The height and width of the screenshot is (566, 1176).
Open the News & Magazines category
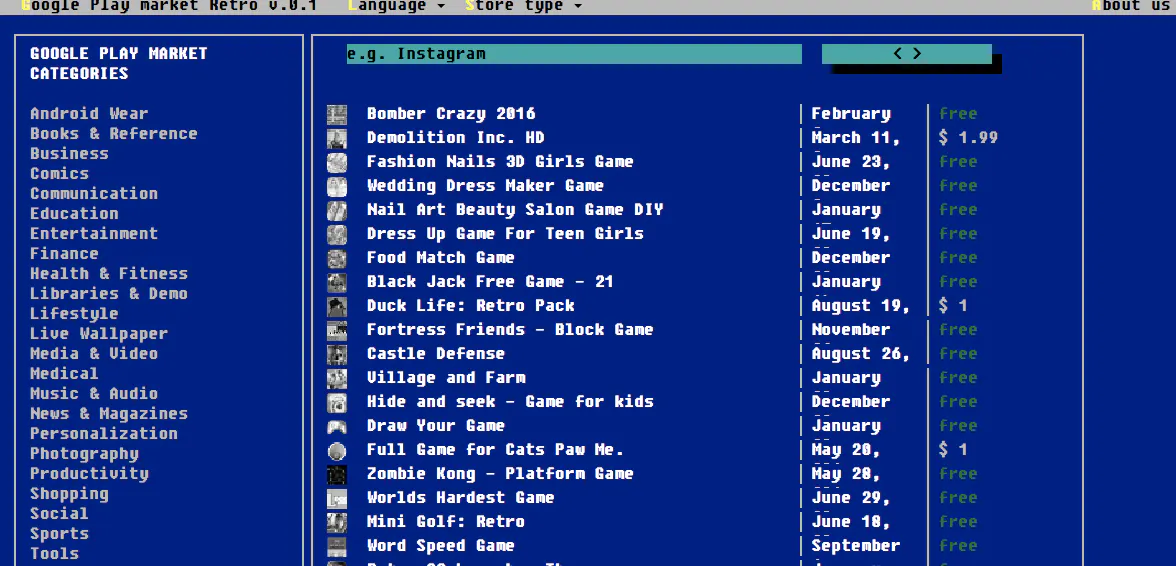(x=109, y=414)
